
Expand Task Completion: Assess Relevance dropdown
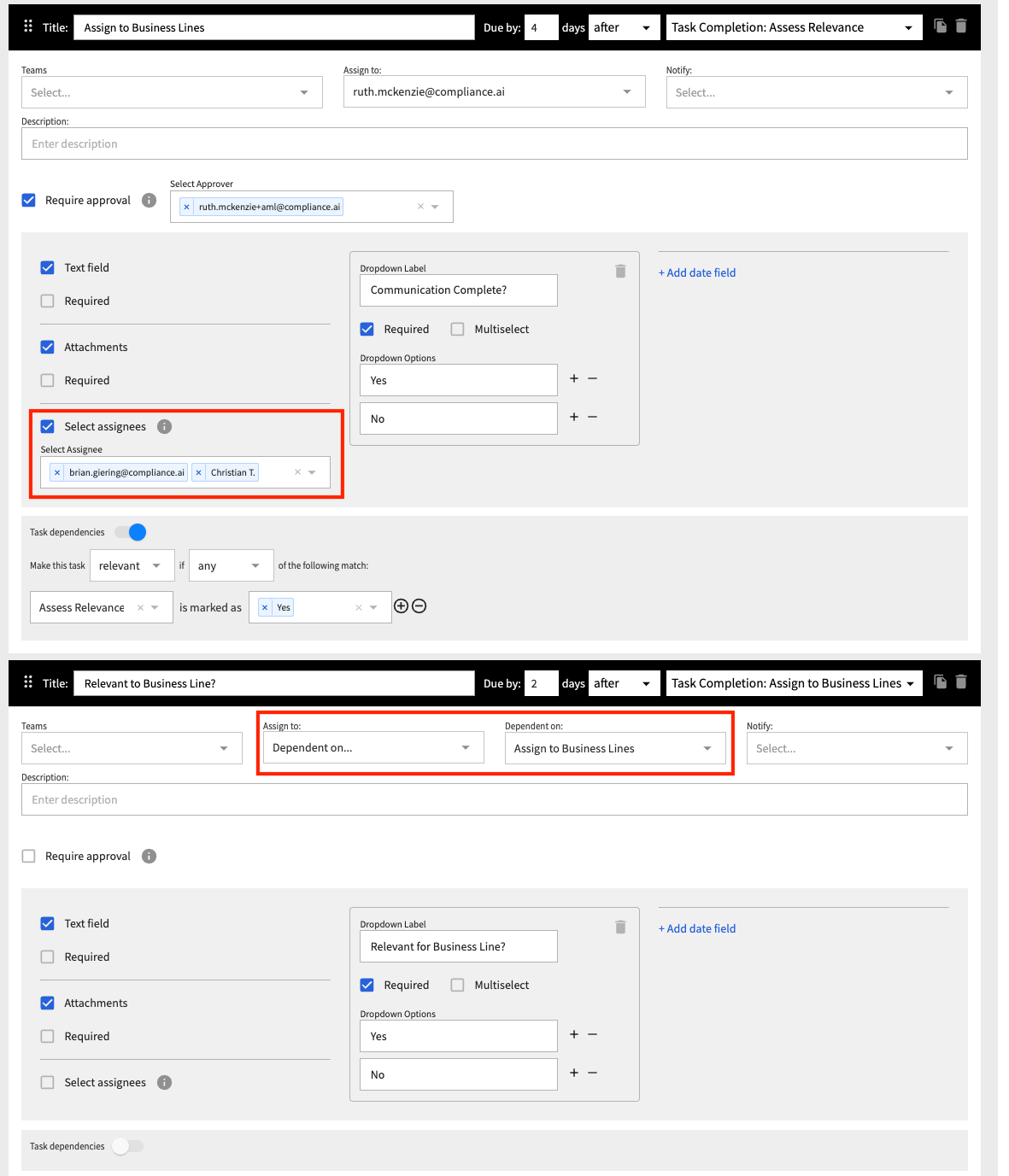[x=793, y=26]
